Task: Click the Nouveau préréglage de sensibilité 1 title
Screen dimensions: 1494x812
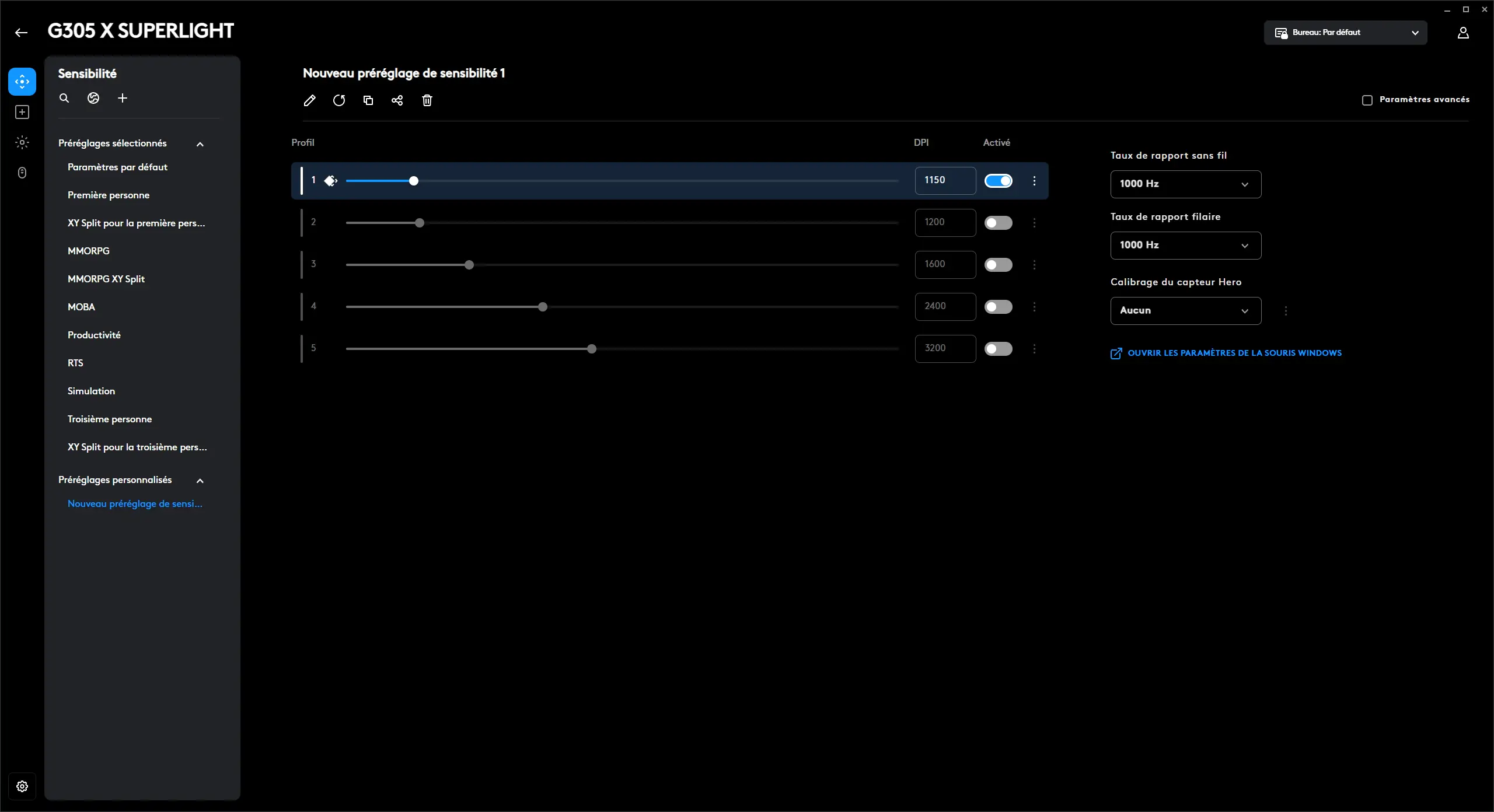Action: click(404, 73)
